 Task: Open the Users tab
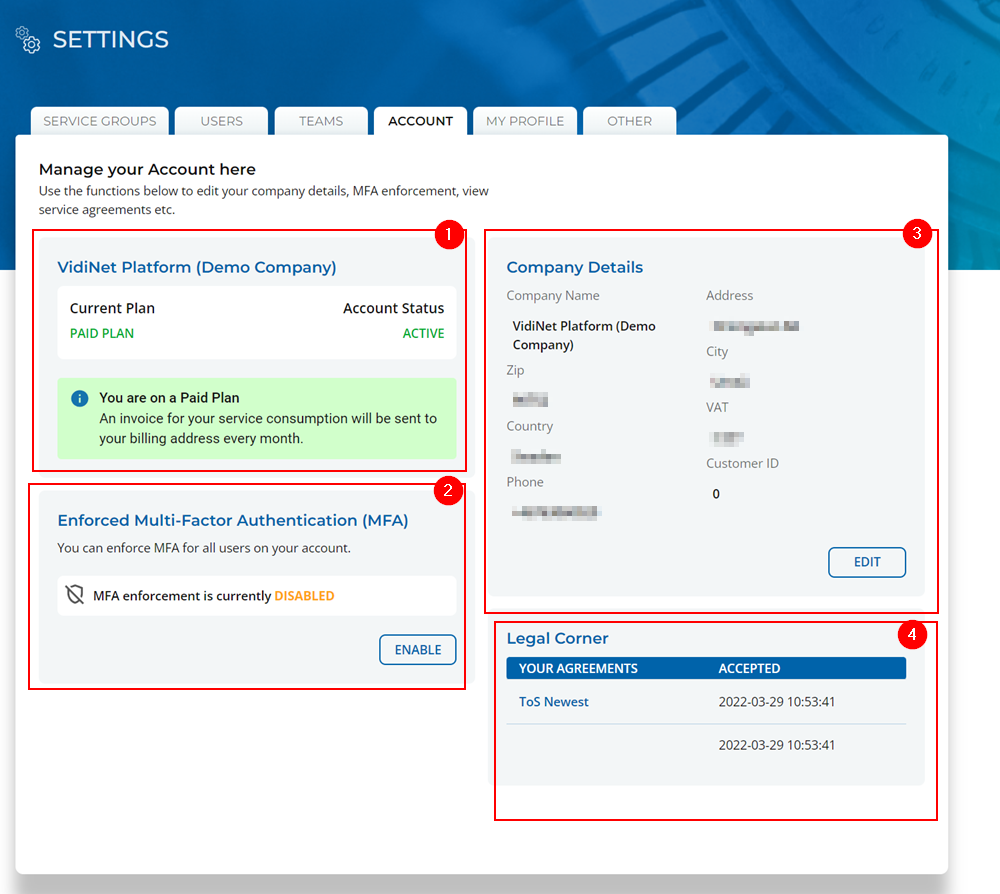coord(221,121)
